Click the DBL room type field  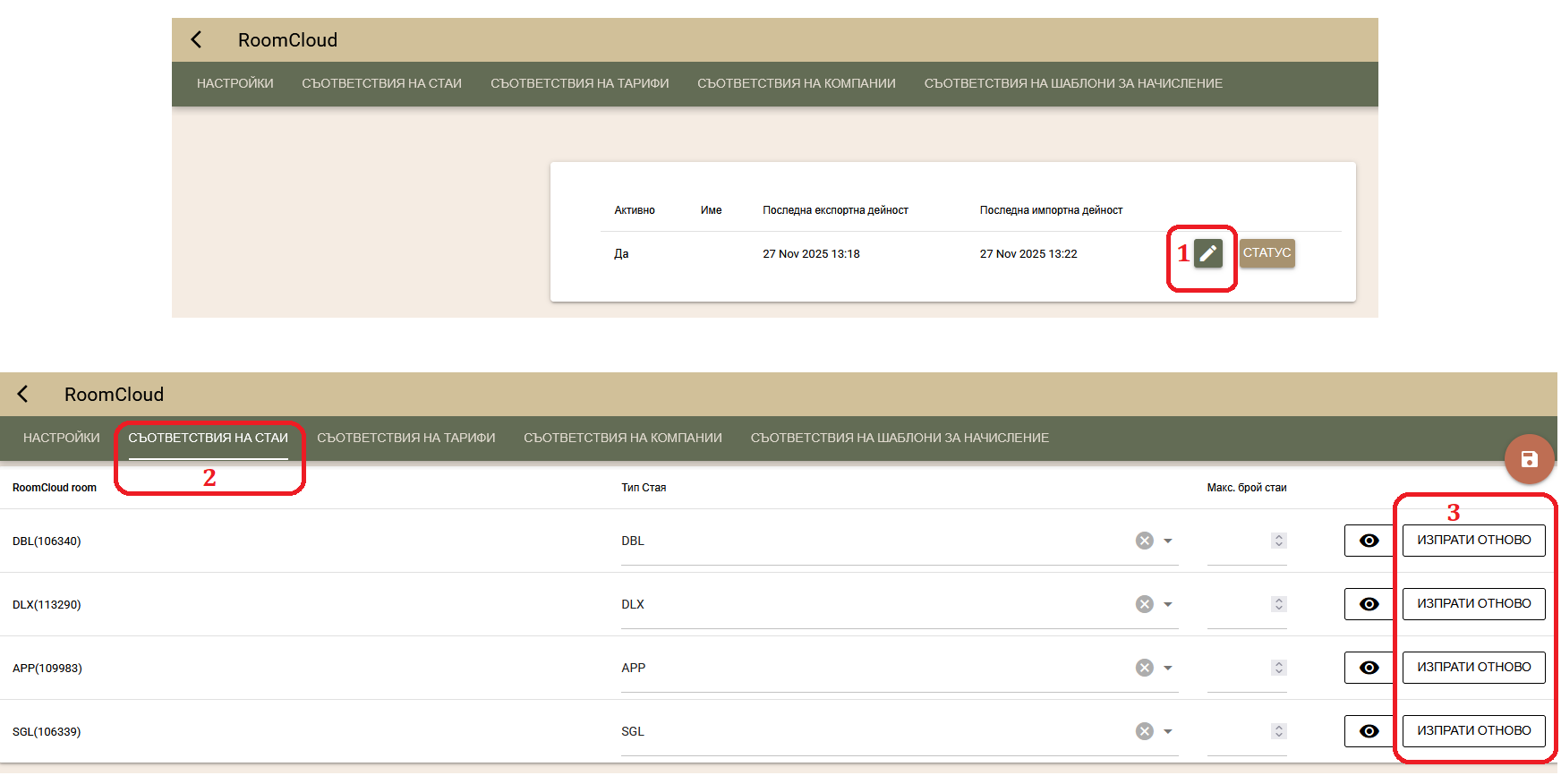click(x=900, y=541)
